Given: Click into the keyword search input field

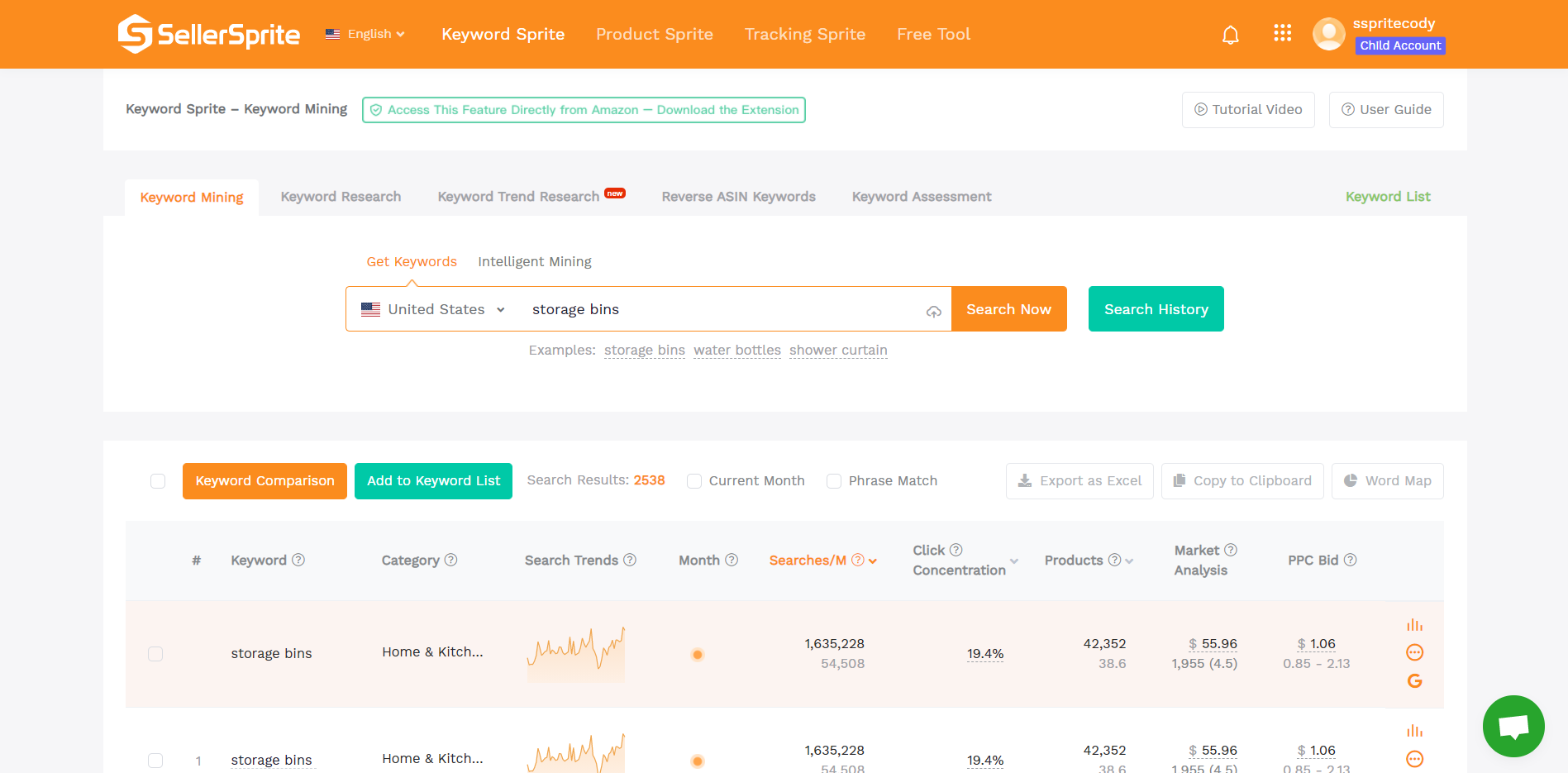Looking at the screenshot, I should coord(719,309).
